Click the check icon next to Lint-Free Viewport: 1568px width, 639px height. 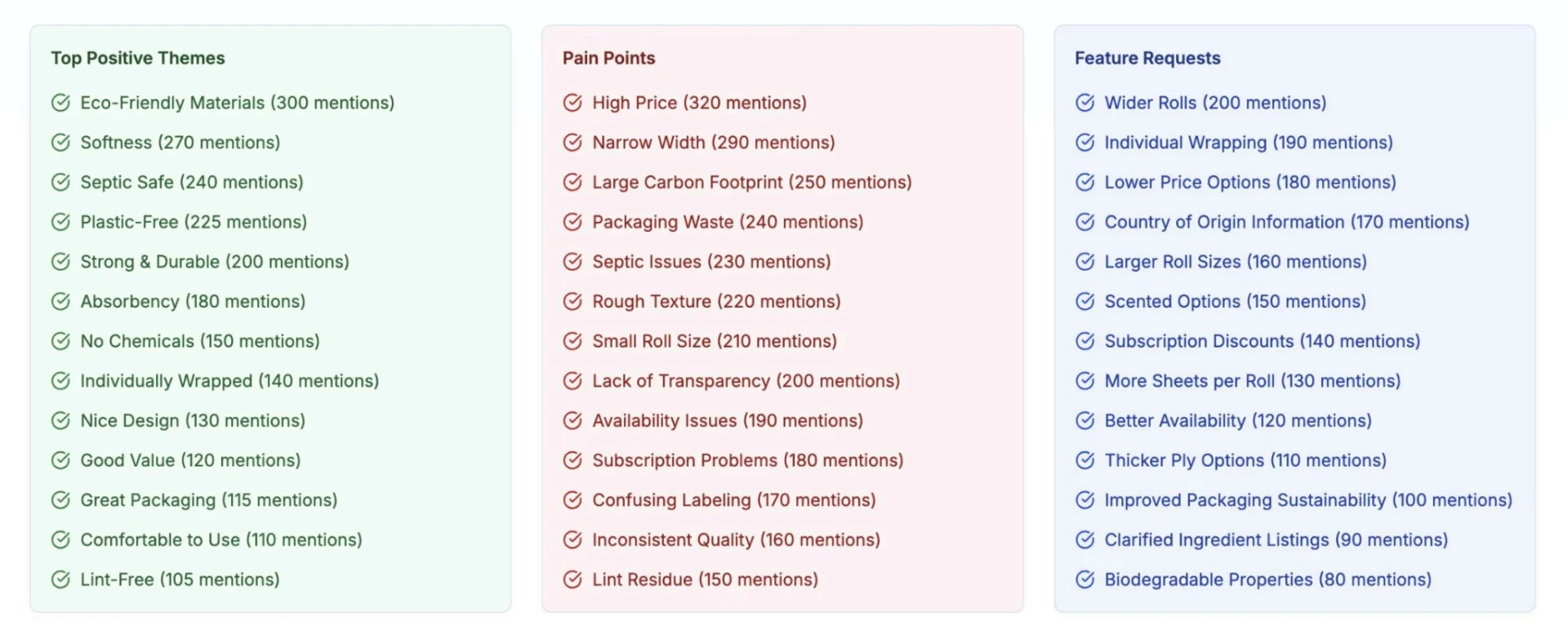[60, 579]
